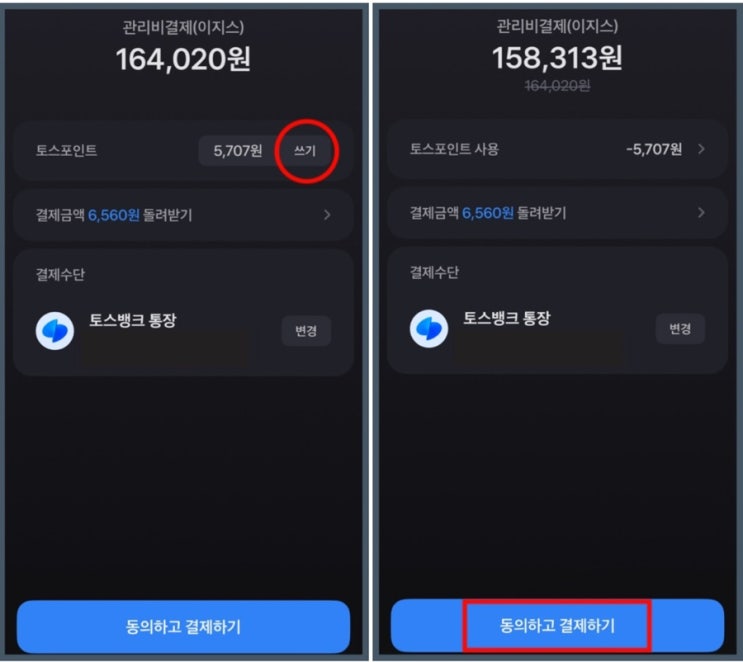Click the 158,313원 discounted total amount
This screenshot has height=662, width=743.
[557, 58]
